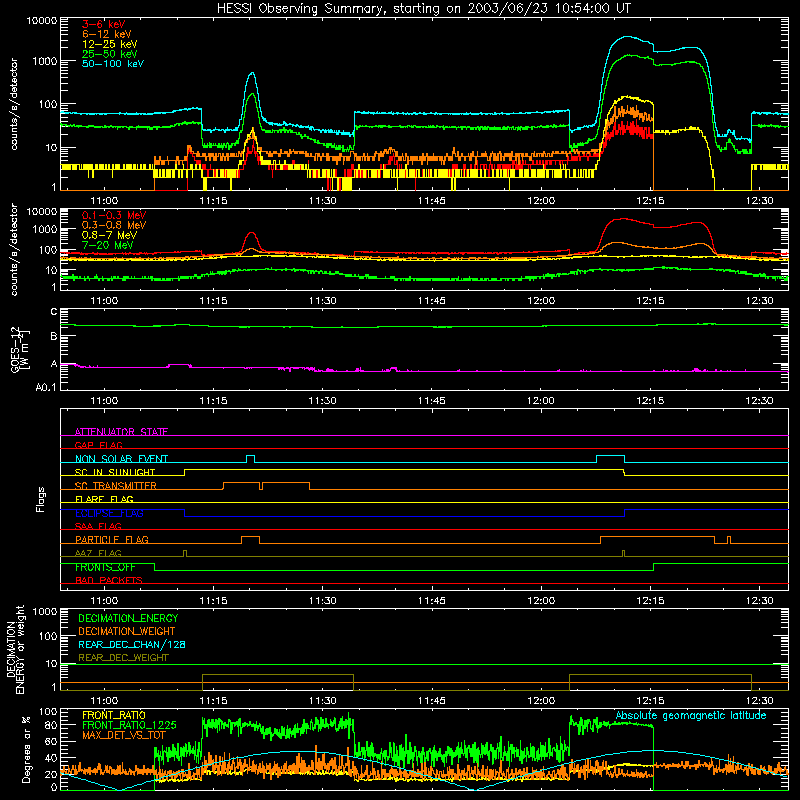Click the SC_TRANSMITTER flag label
Image resolution: width=800 pixels, height=800 pixels.
pyautogui.click(x=115, y=486)
